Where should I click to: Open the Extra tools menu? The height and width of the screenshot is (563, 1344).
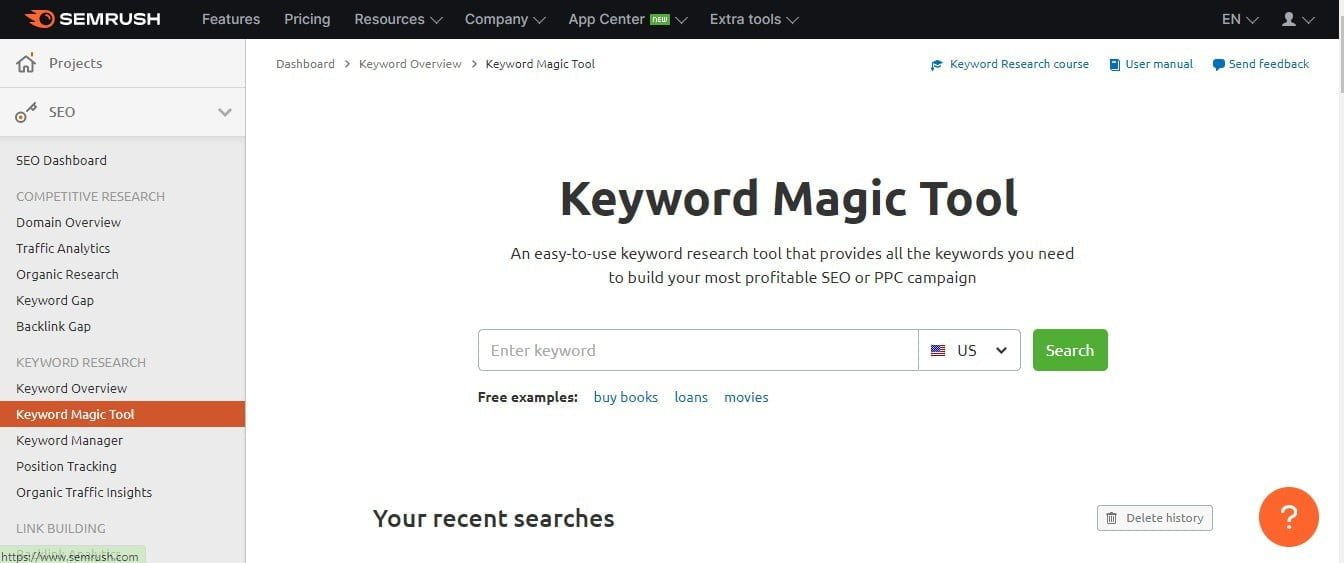754,19
